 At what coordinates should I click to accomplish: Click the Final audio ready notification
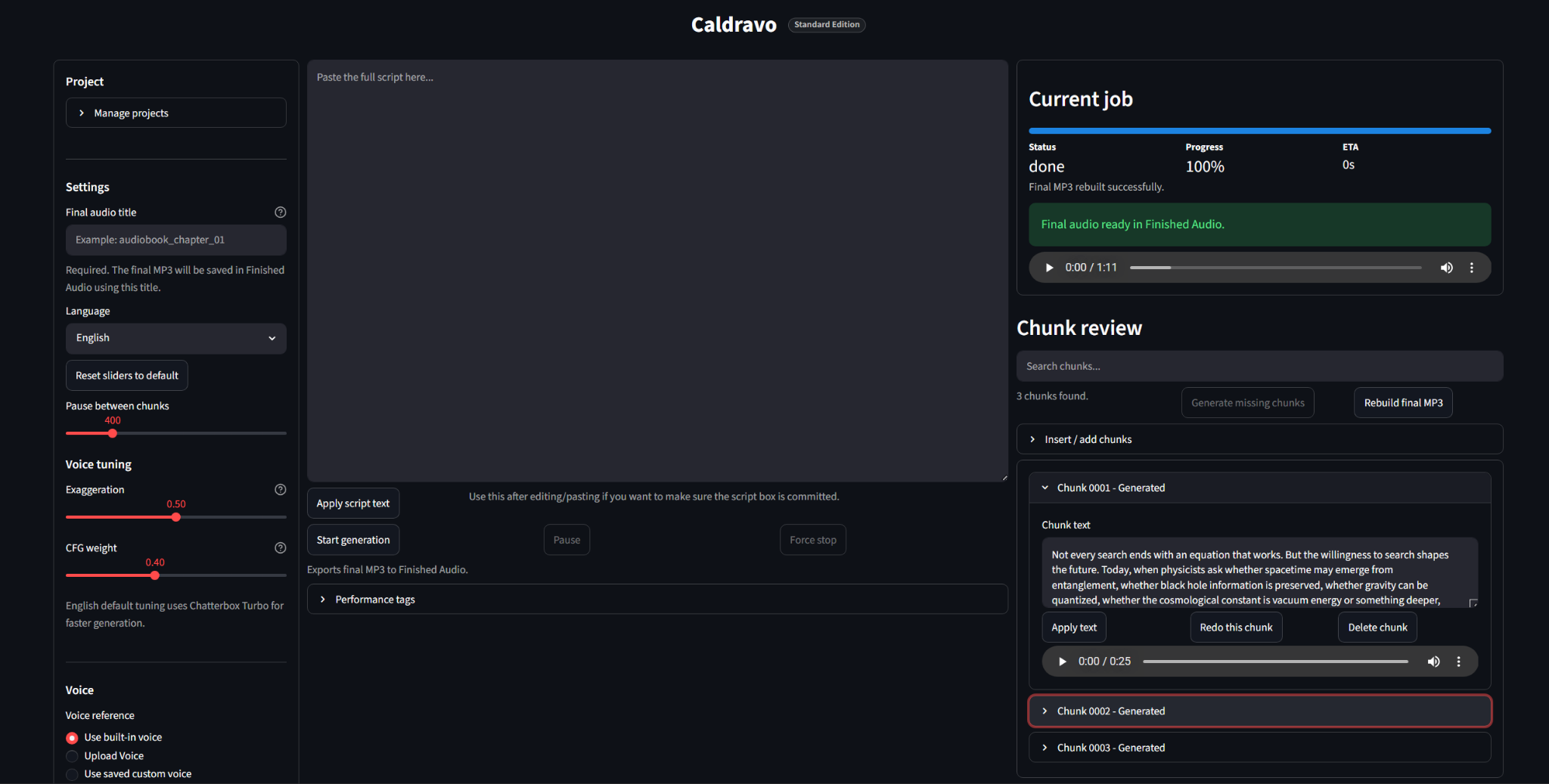[1259, 225]
